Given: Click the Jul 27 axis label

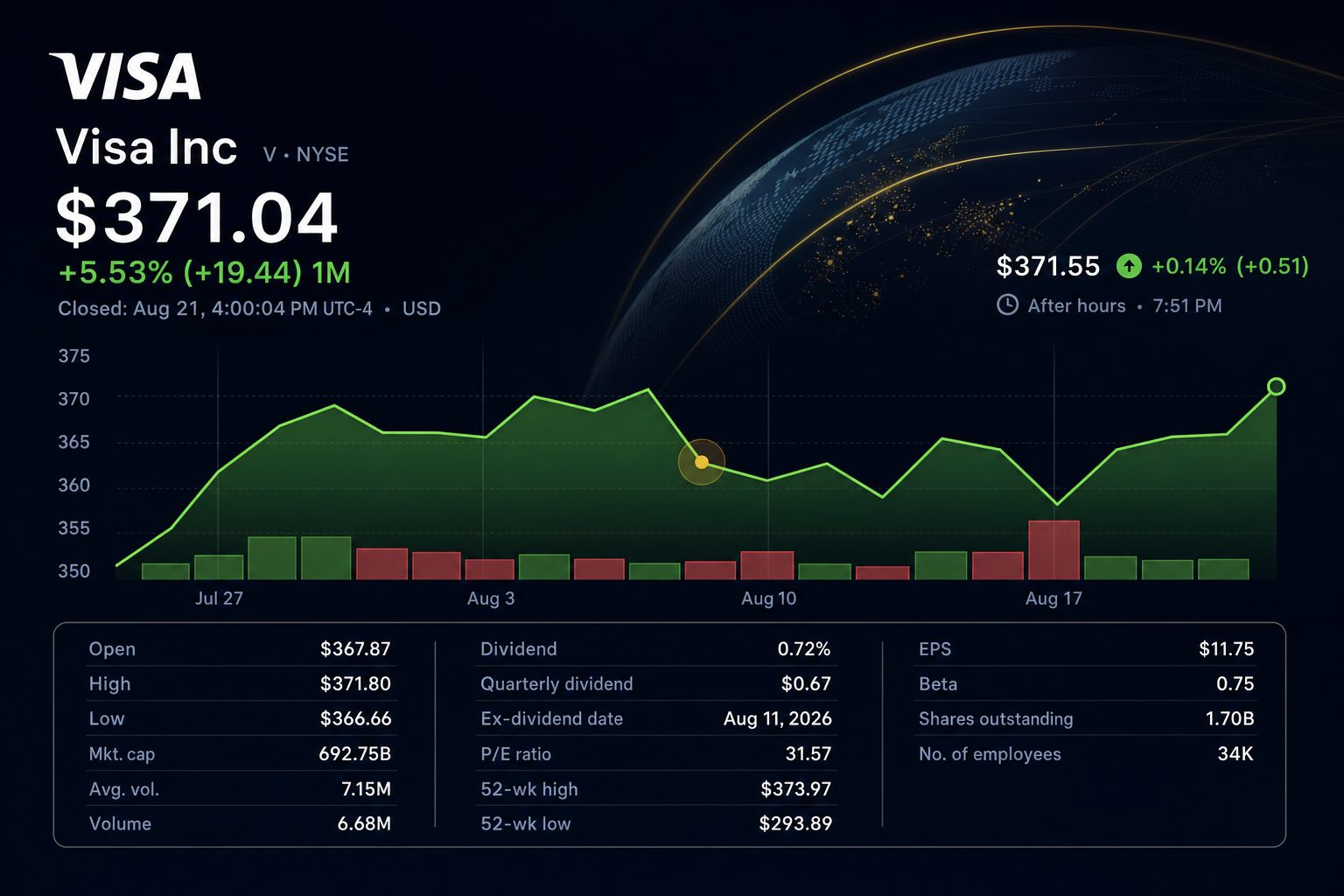Looking at the screenshot, I should pos(219,598).
